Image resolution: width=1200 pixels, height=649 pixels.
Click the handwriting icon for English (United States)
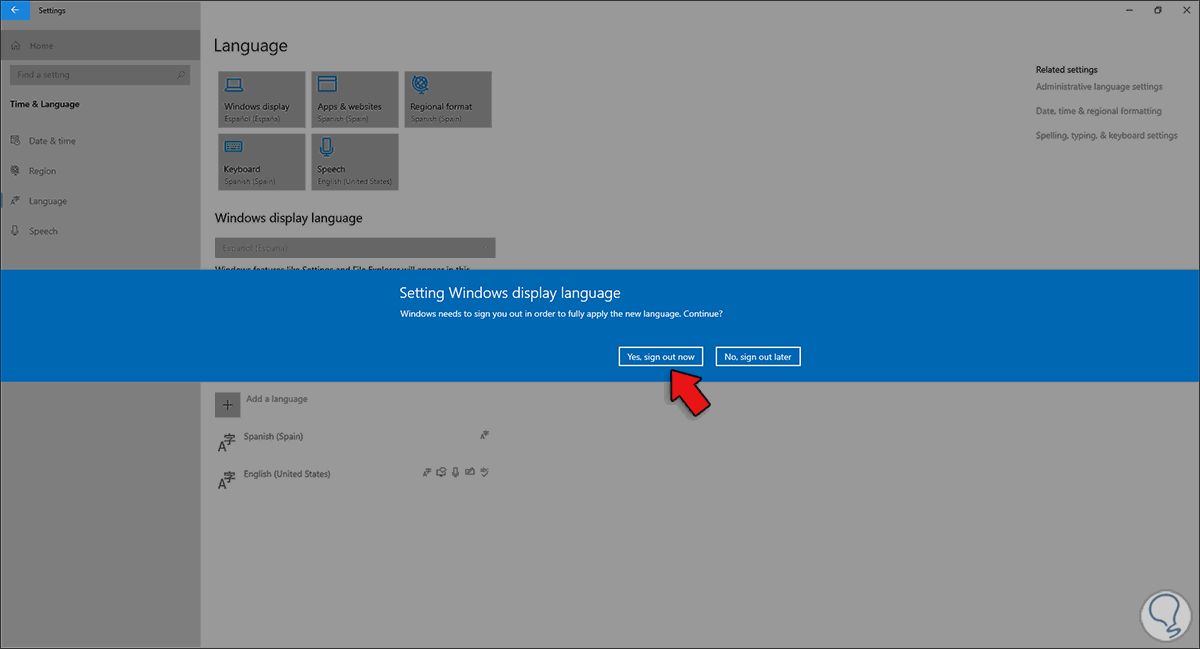pyautogui.click(x=470, y=472)
